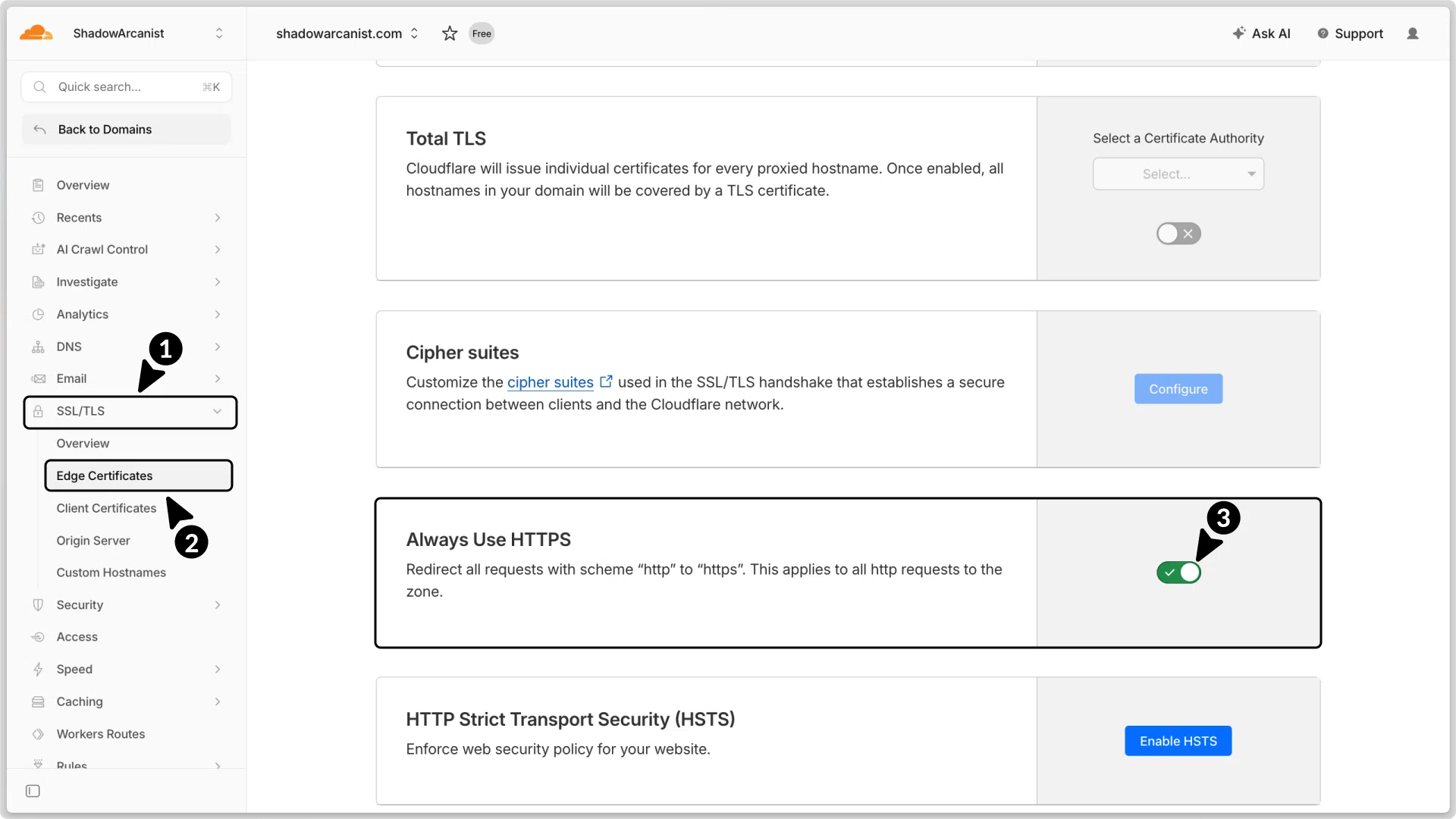Image resolution: width=1456 pixels, height=819 pixels.
Task: Open the domain Overview page
Action: pyautogui.click(x=83, y=185)
